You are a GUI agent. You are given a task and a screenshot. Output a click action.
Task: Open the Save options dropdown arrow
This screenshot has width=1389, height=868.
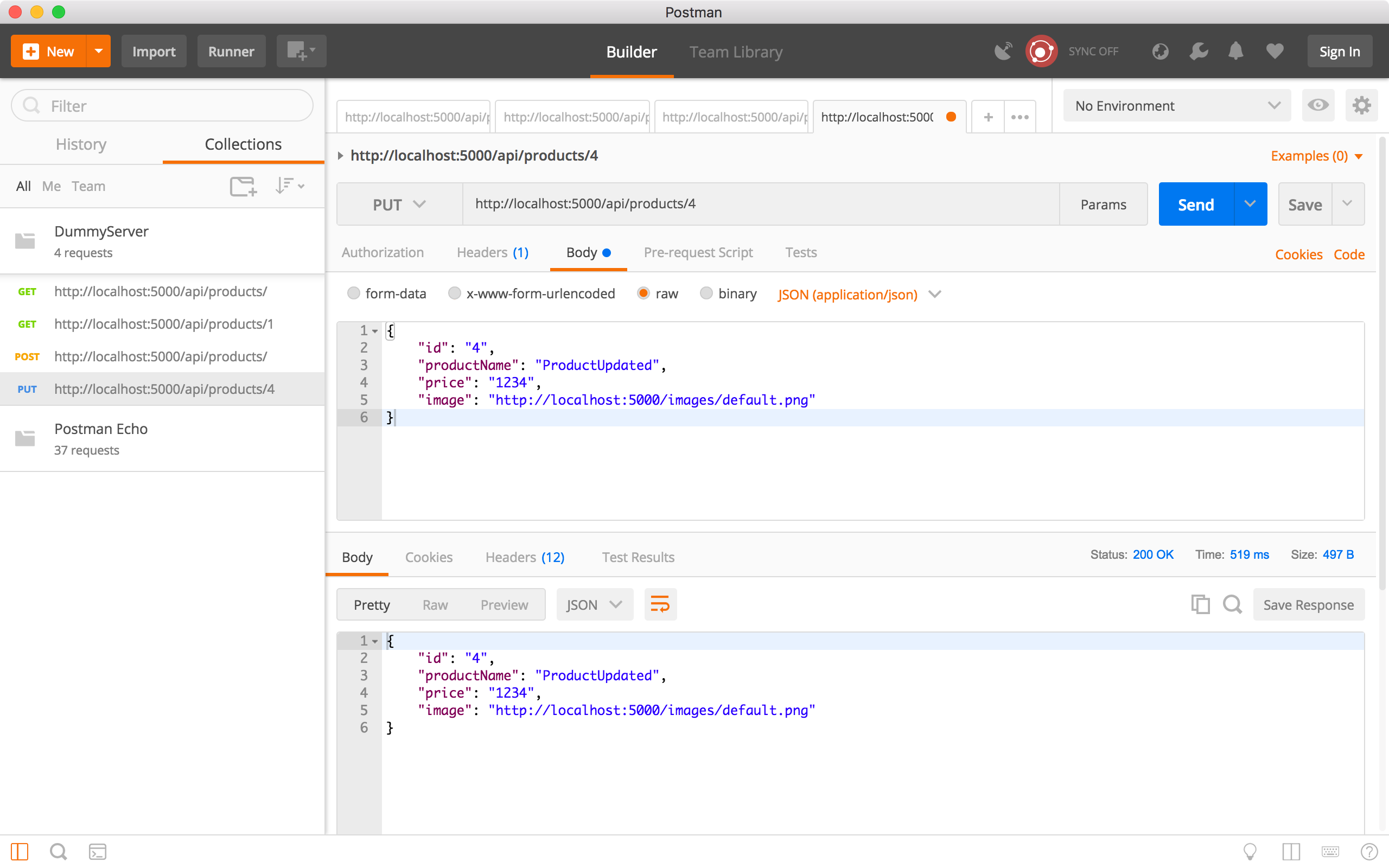(1348, 204)
